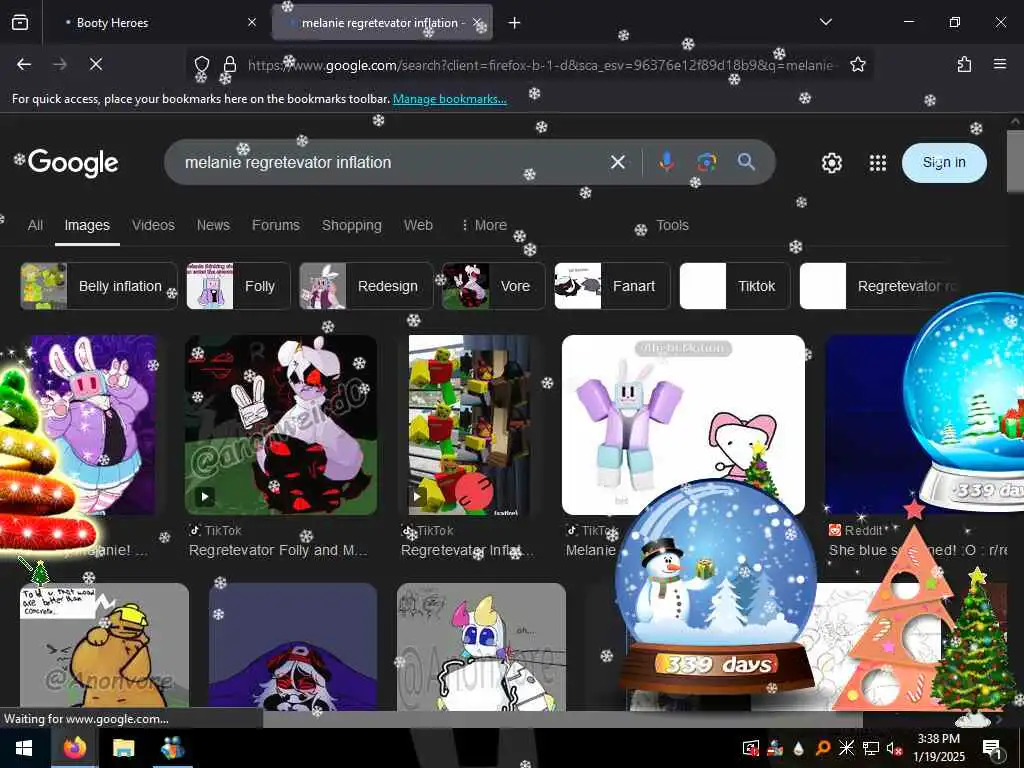Open the Windows Start menu

click(24, 748)
